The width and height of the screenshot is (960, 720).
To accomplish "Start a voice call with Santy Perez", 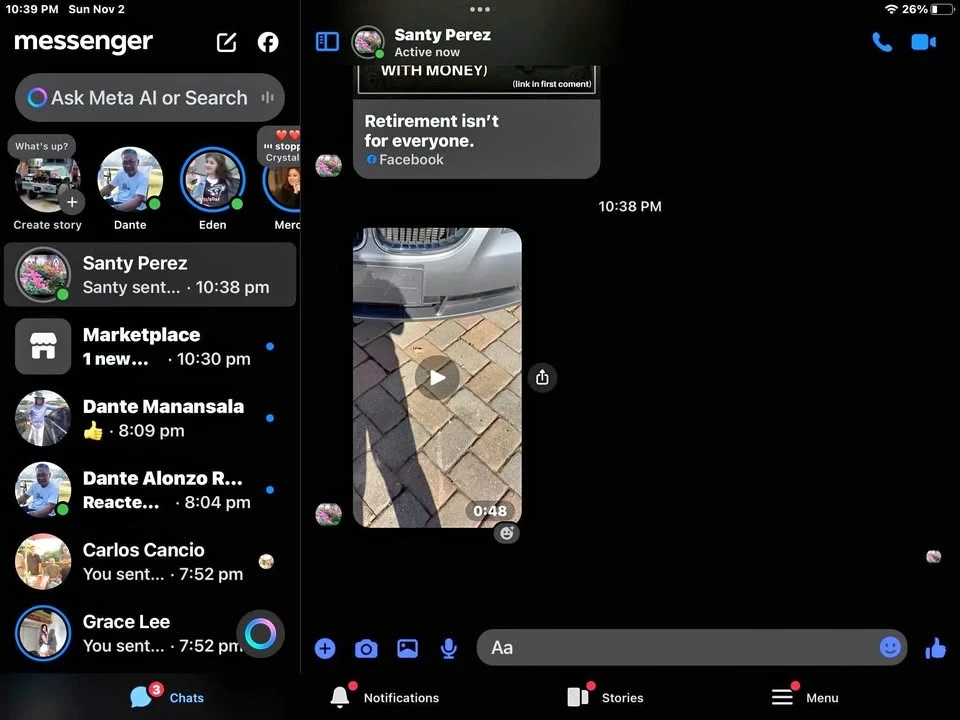I will click(882, 42).
